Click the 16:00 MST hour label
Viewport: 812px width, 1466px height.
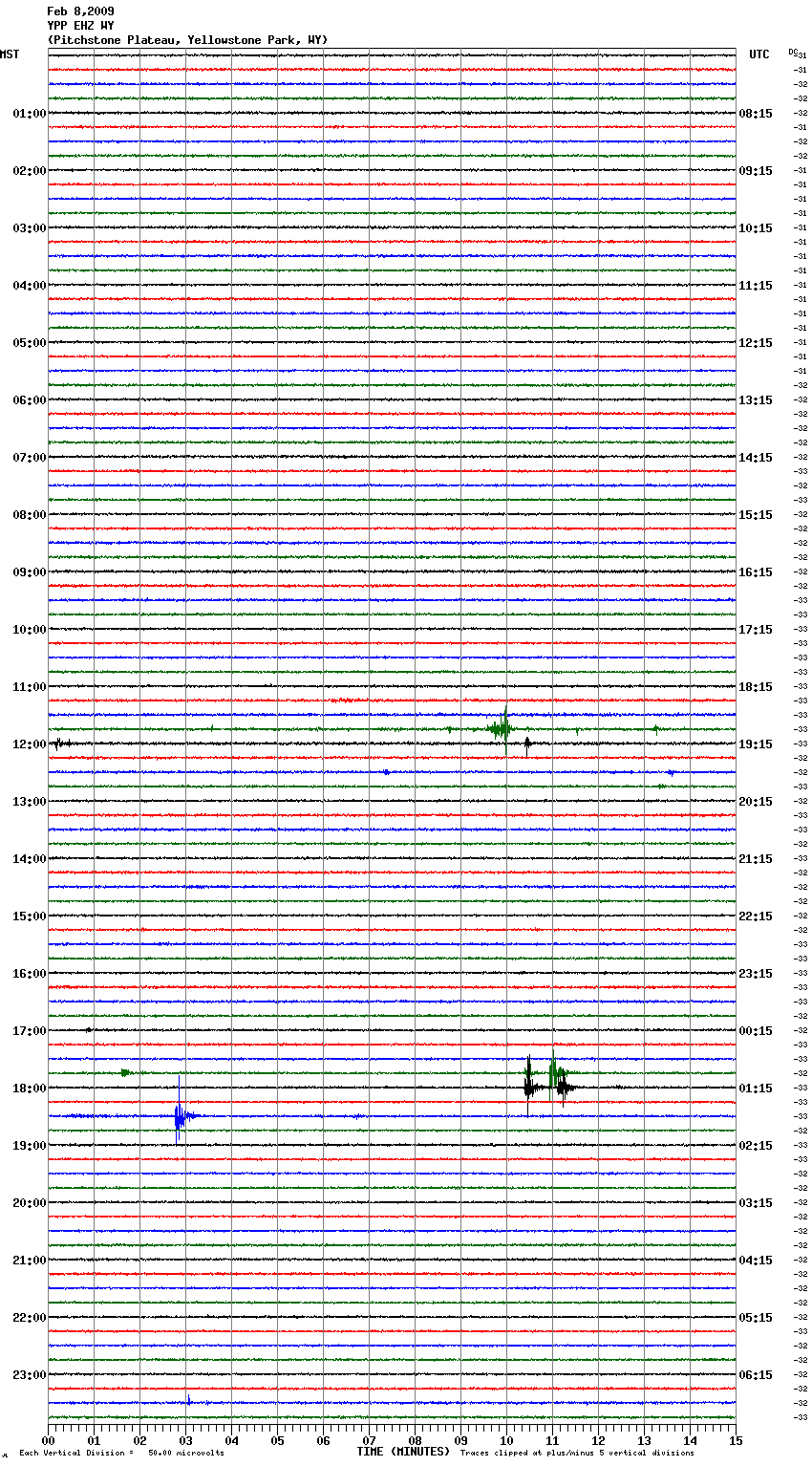[30, 974]
